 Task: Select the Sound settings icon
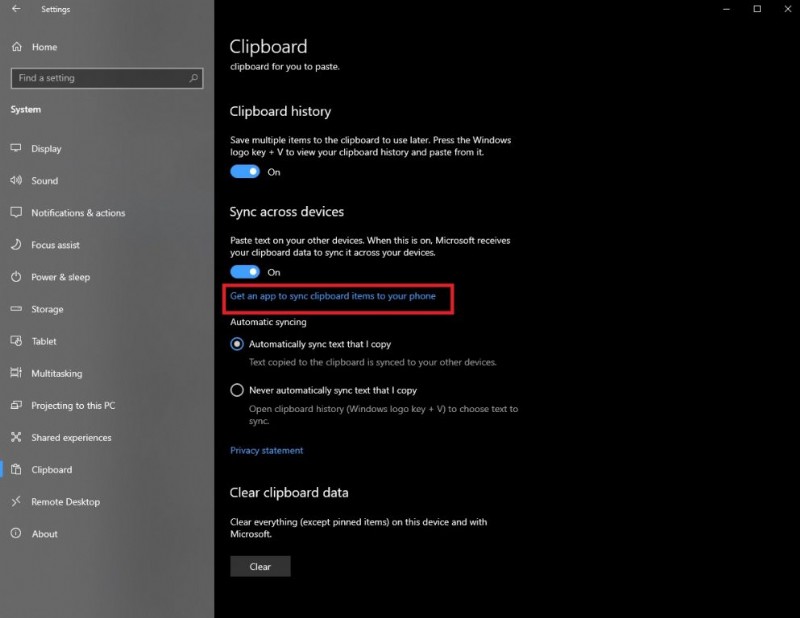(16, 181)
